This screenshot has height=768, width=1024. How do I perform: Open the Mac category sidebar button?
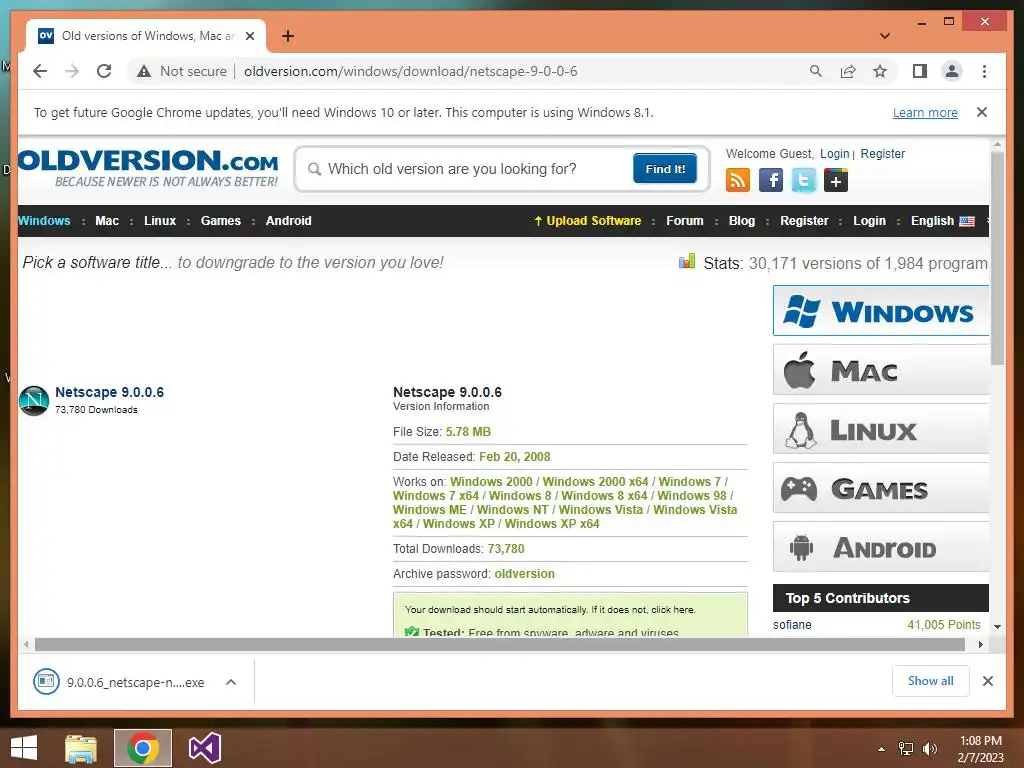click(x=881, y=370)
